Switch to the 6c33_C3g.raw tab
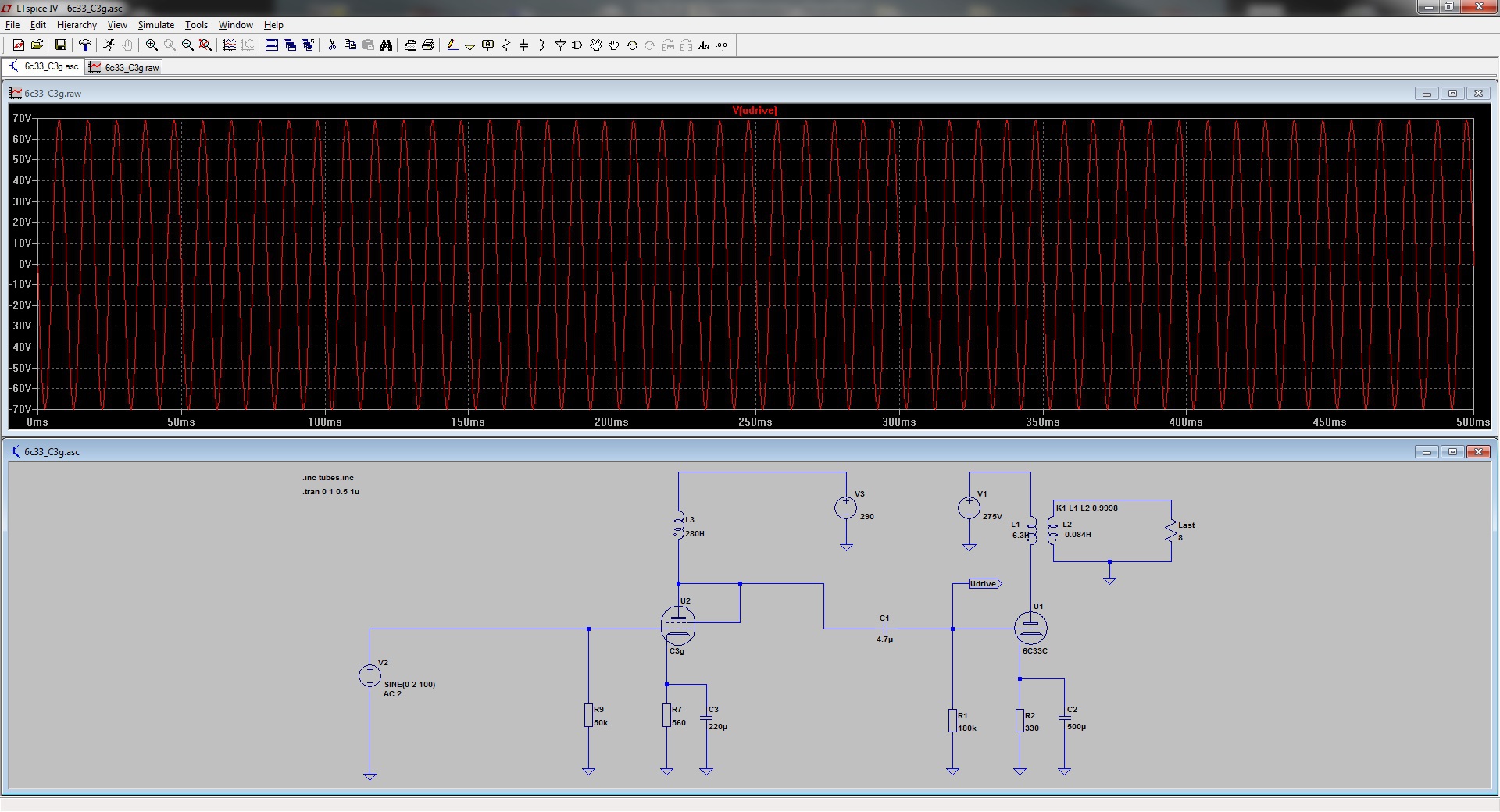 (x=125, y=67)
